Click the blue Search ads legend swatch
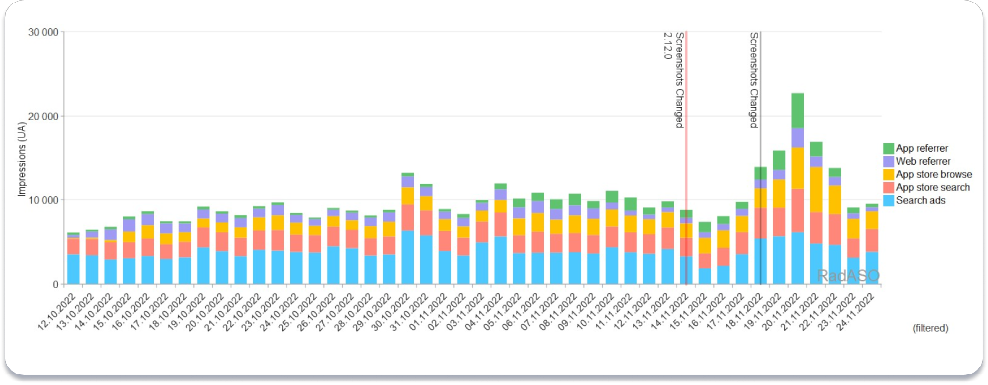Viewport: 988px width, 385px height. 888,200
